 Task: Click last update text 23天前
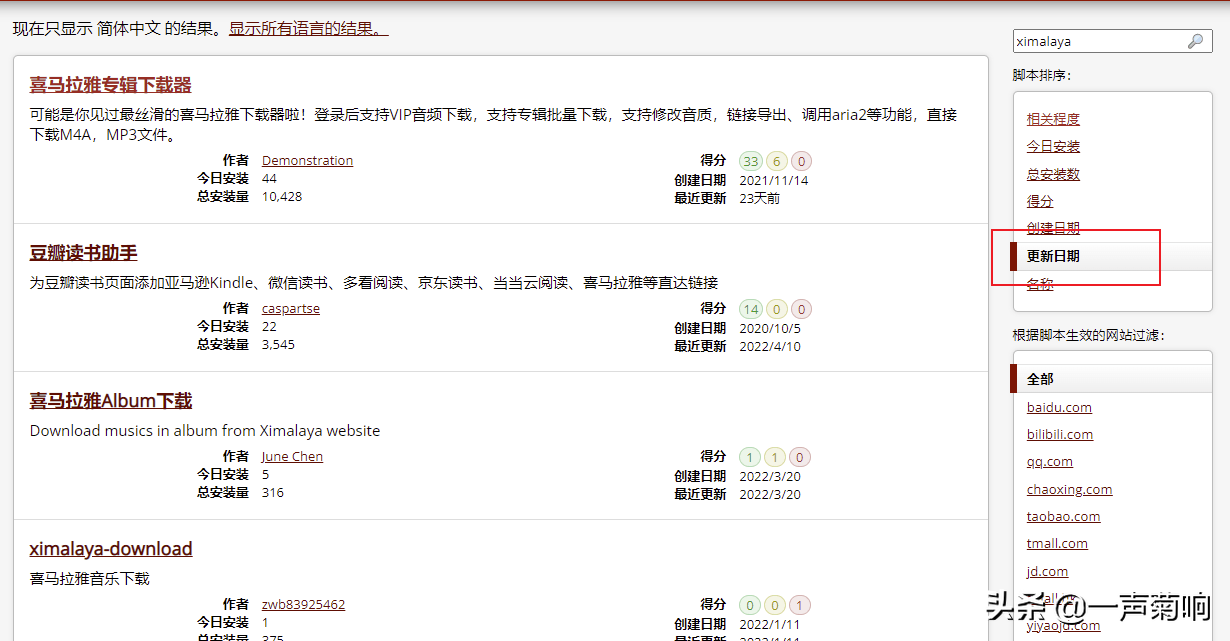(x=760, y=198)
